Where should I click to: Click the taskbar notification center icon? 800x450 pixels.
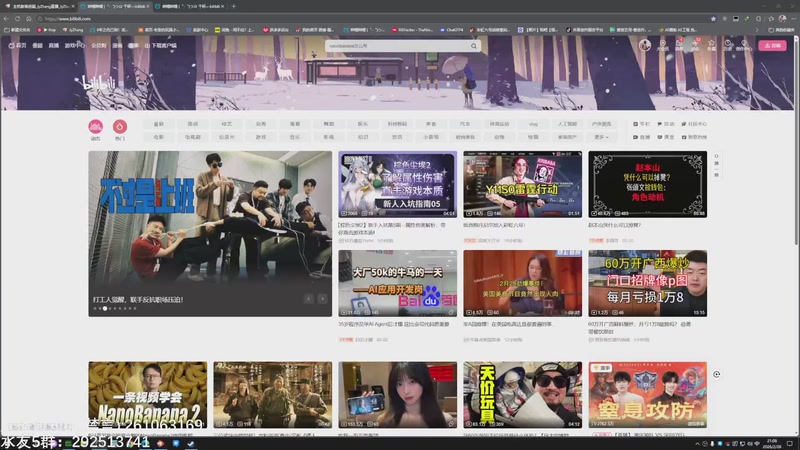(790, 444)
